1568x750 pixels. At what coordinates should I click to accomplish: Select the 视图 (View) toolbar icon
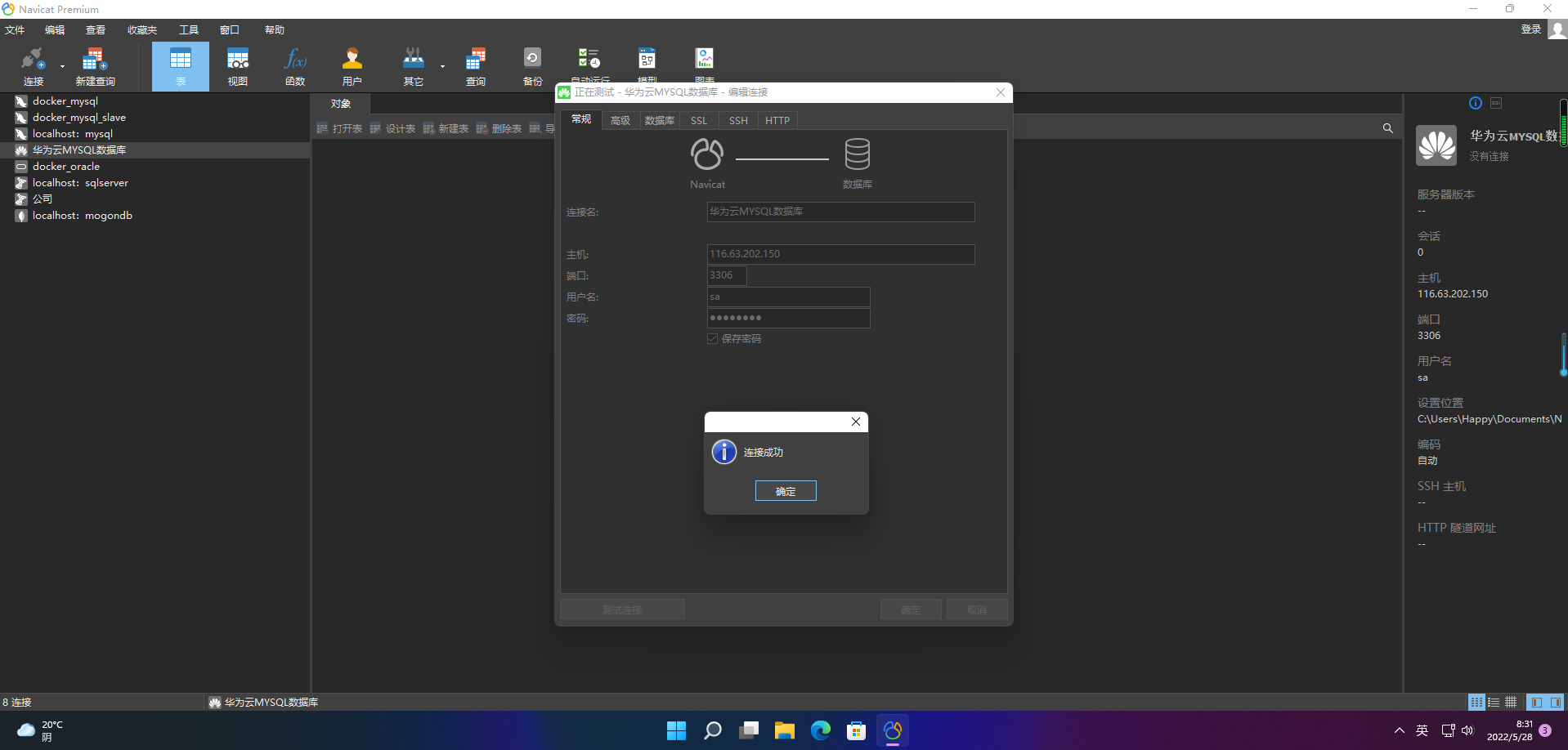[238, 67]
